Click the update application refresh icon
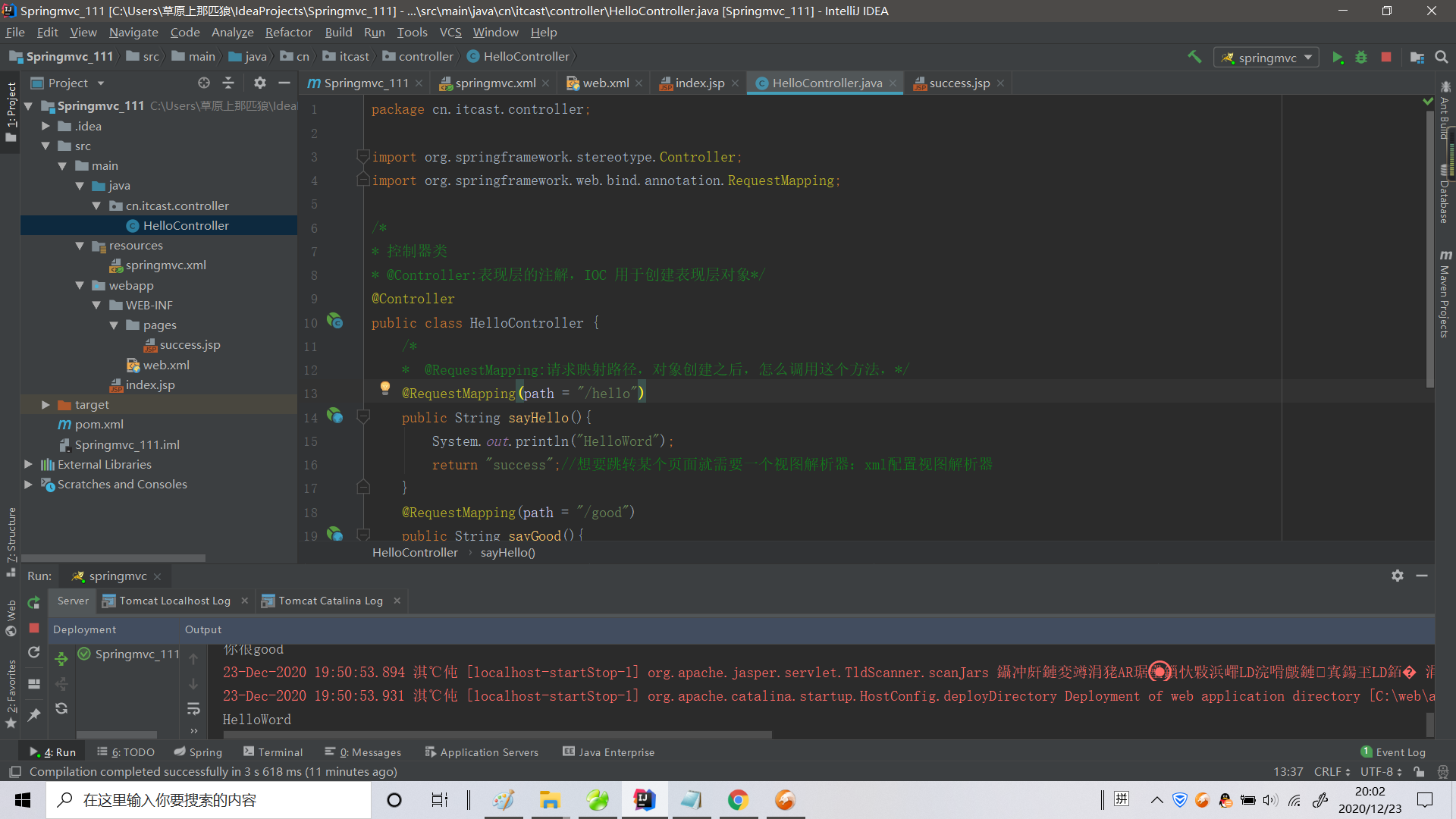This screenshot has height=819, width=1456. [x=34, y=652]
